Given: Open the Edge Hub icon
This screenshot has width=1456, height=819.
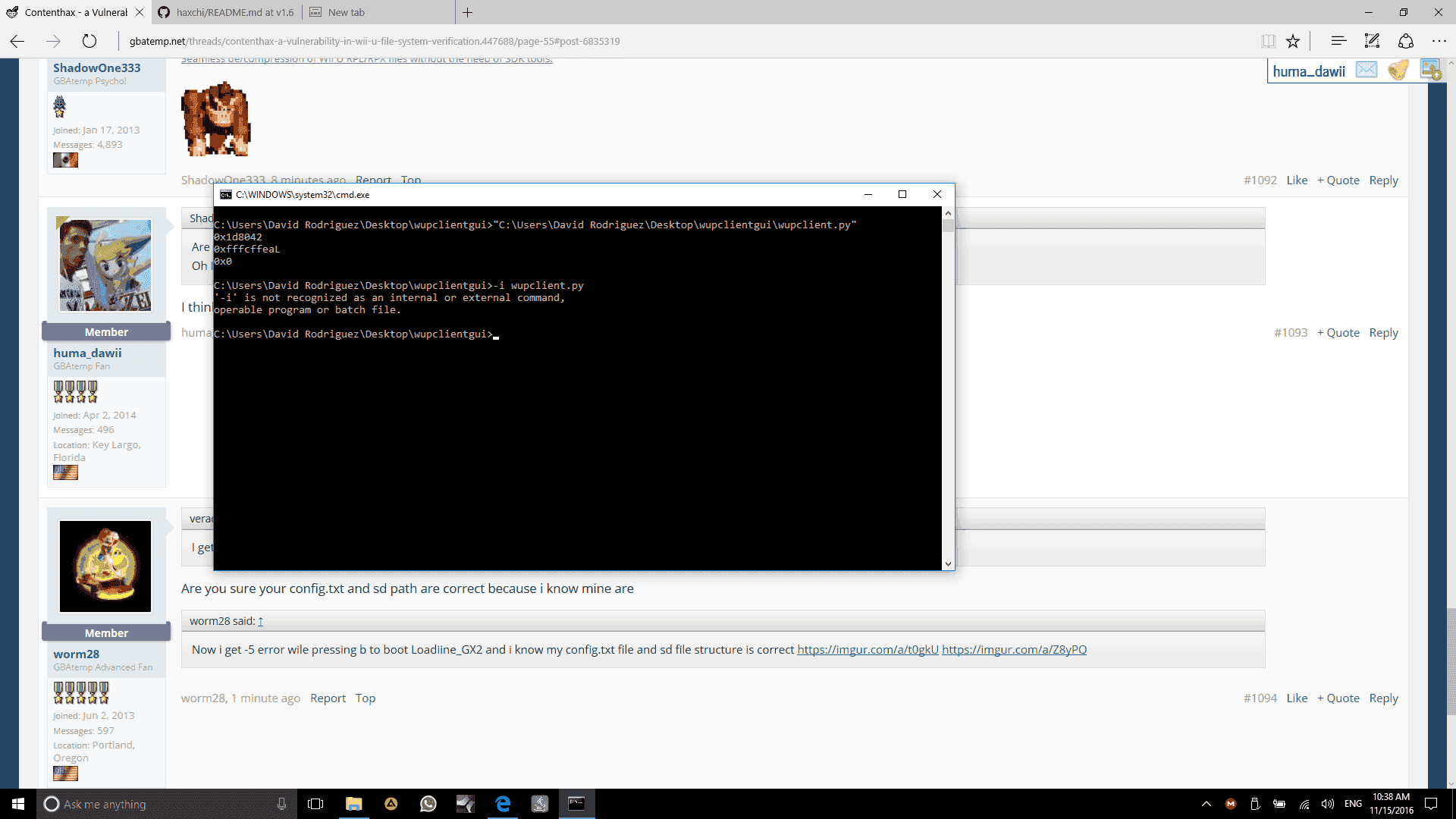Looking at the screenshot, I should tap(1338, 41).
